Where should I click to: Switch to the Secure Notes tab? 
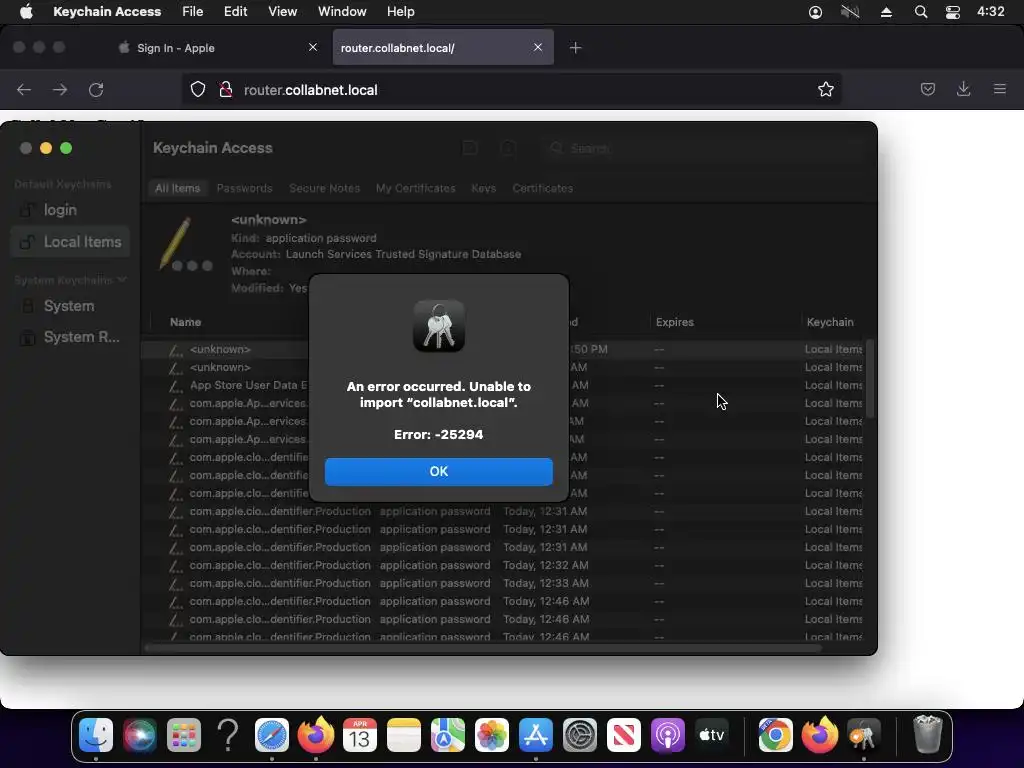325,188
